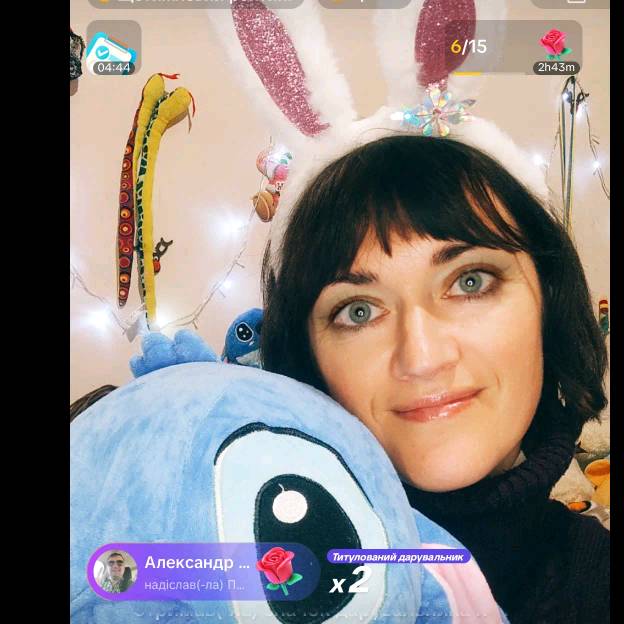Click the Александр username text
This screenshot has height=624, width=624.
(x=196, y=562)
